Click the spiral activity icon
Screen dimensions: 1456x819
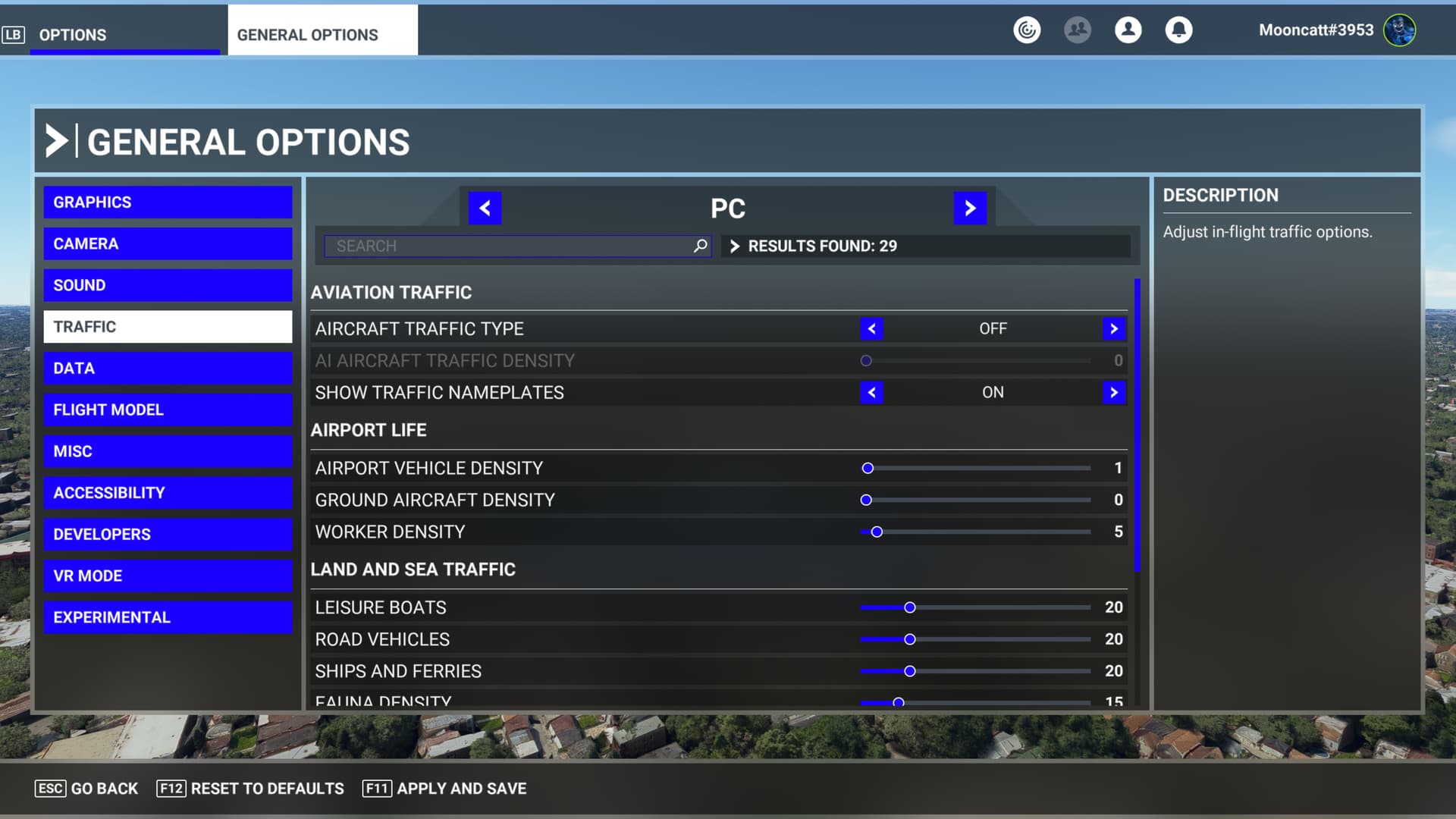1027,30
